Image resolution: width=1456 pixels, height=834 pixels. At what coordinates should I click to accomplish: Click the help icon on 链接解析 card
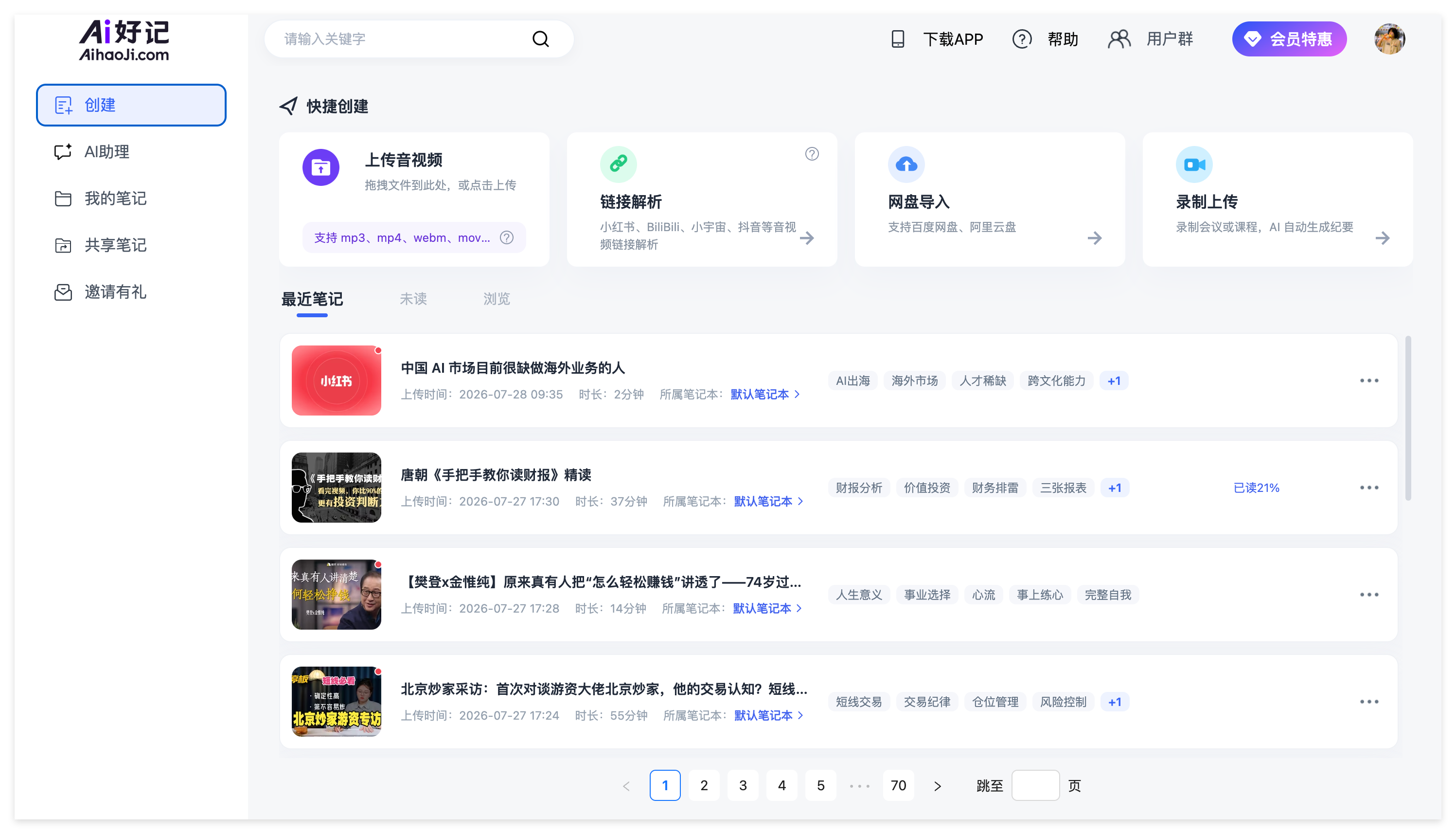(x=812, y=153)
